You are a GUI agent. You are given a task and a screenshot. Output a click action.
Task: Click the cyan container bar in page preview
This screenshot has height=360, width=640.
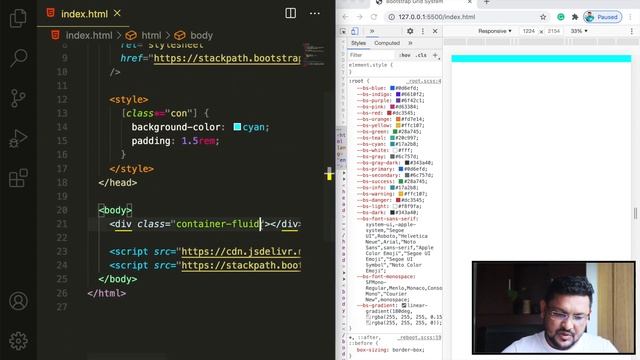(x=541, y=59)
